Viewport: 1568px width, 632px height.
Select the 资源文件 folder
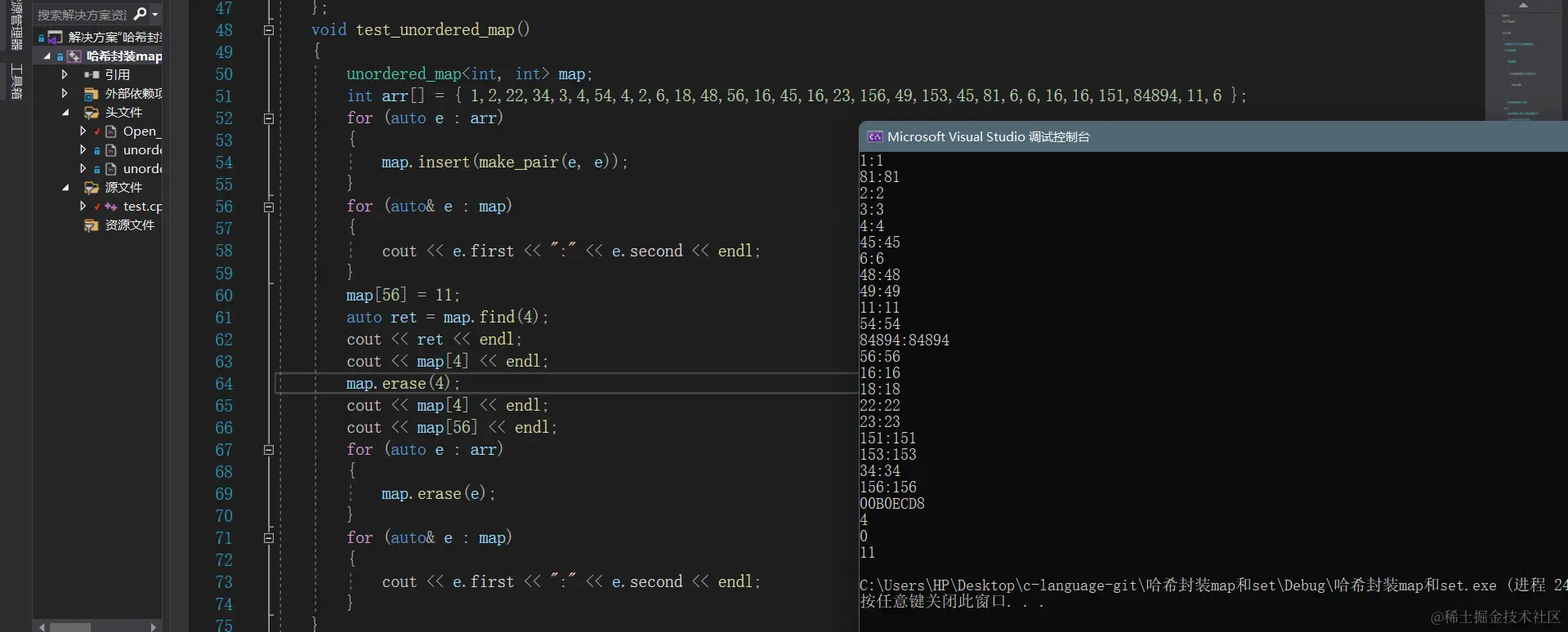click(129, 225)
